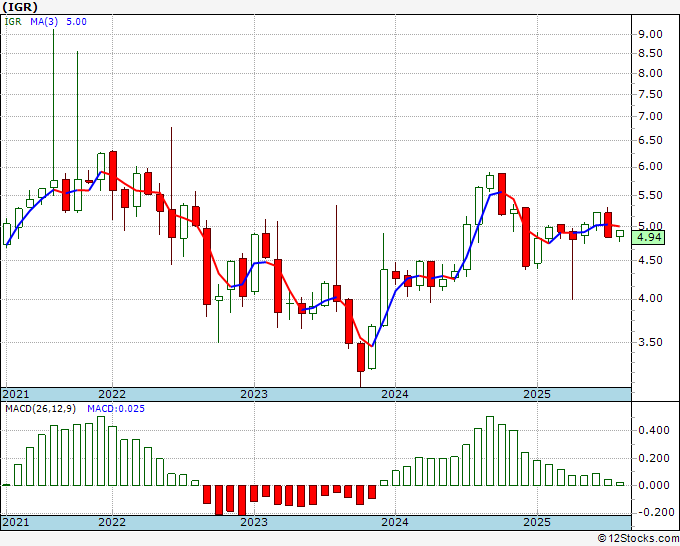Select the green IGR legend label
The height and width of the screenshot is (546, 680).
[x=13, y=21]
